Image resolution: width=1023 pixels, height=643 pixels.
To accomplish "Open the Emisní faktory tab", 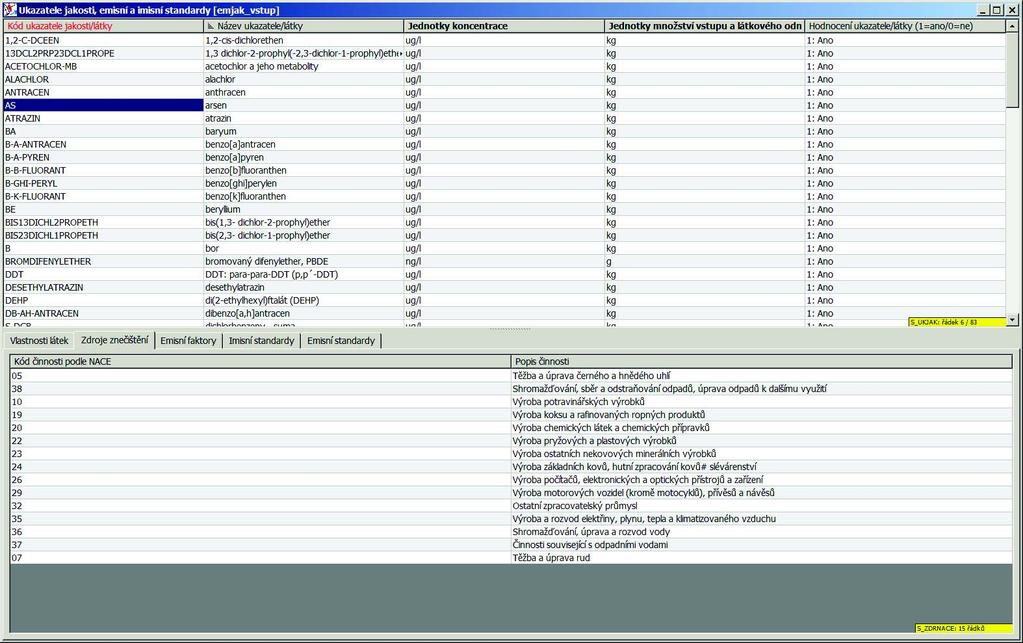I will click(x=188, y=340).
